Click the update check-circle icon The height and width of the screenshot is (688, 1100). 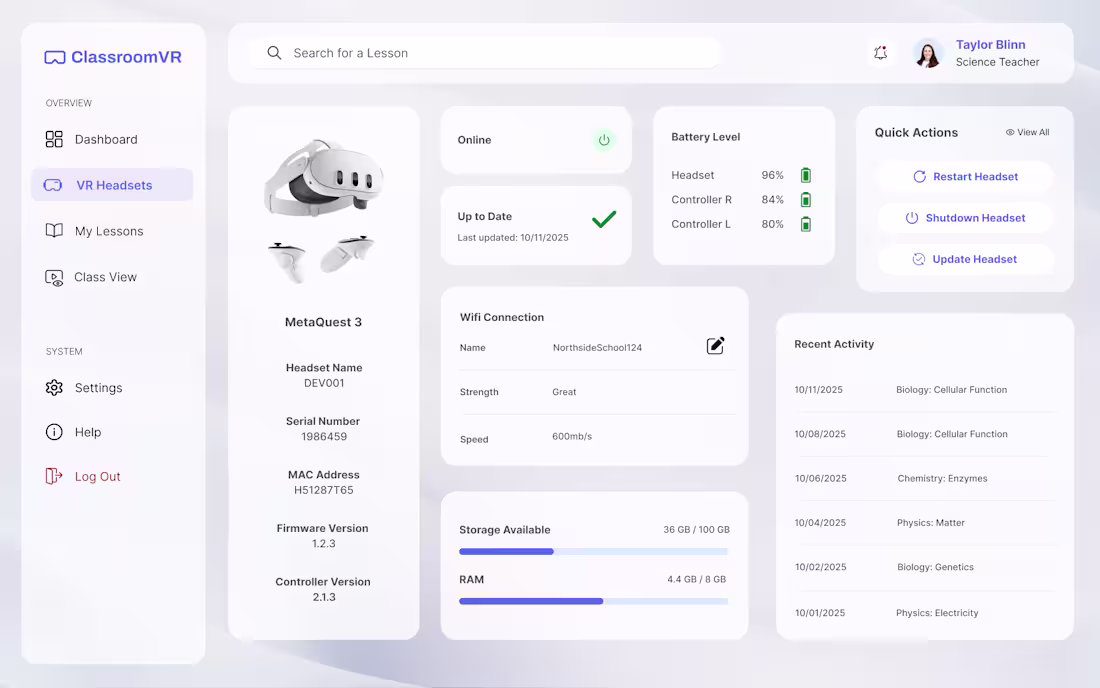pyautogui.click(x=918, y=259)
